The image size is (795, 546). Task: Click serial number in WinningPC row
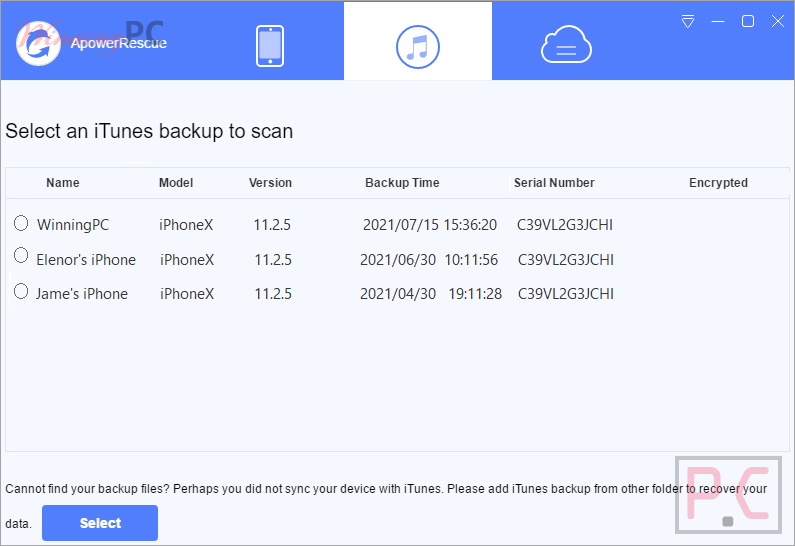565,225
